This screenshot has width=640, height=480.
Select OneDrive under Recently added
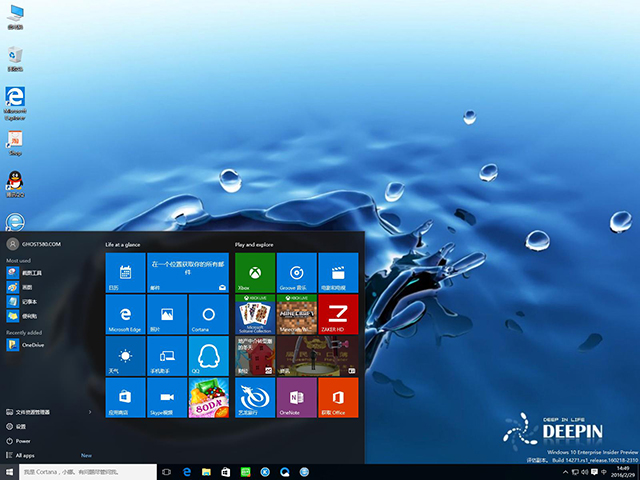click(x=32, y=345)
